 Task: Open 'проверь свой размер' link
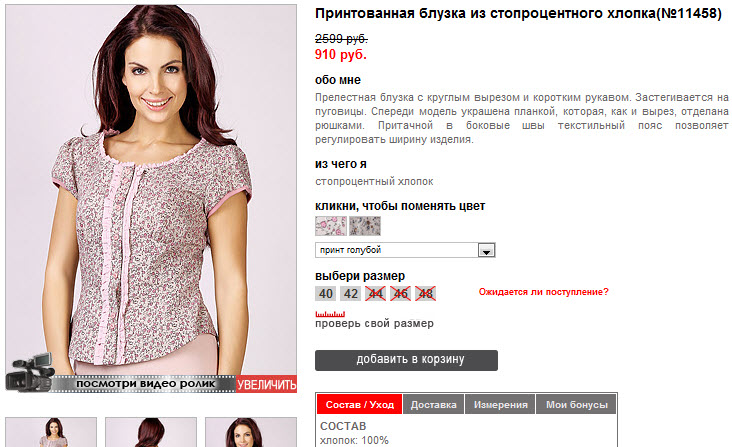click(374, 323)
